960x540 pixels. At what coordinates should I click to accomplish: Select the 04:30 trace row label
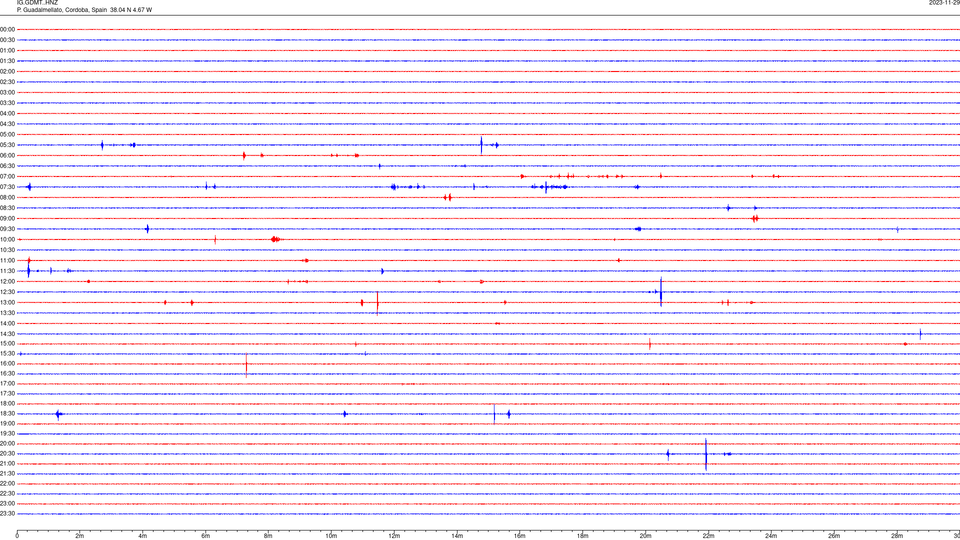pos(7,124)
